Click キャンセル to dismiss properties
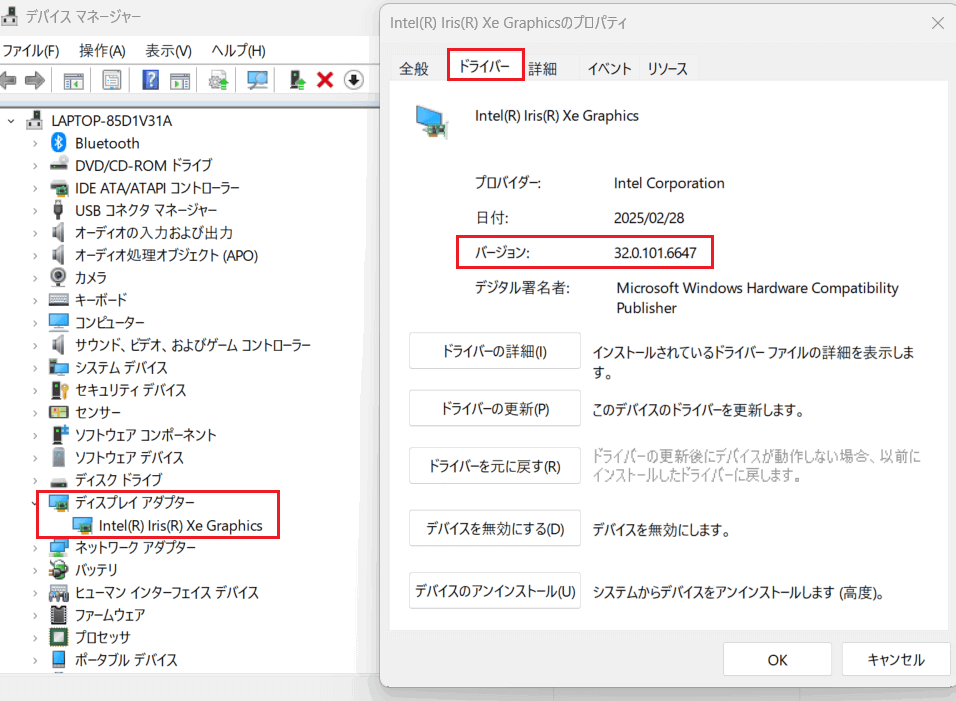 click(x=896, y=660)
